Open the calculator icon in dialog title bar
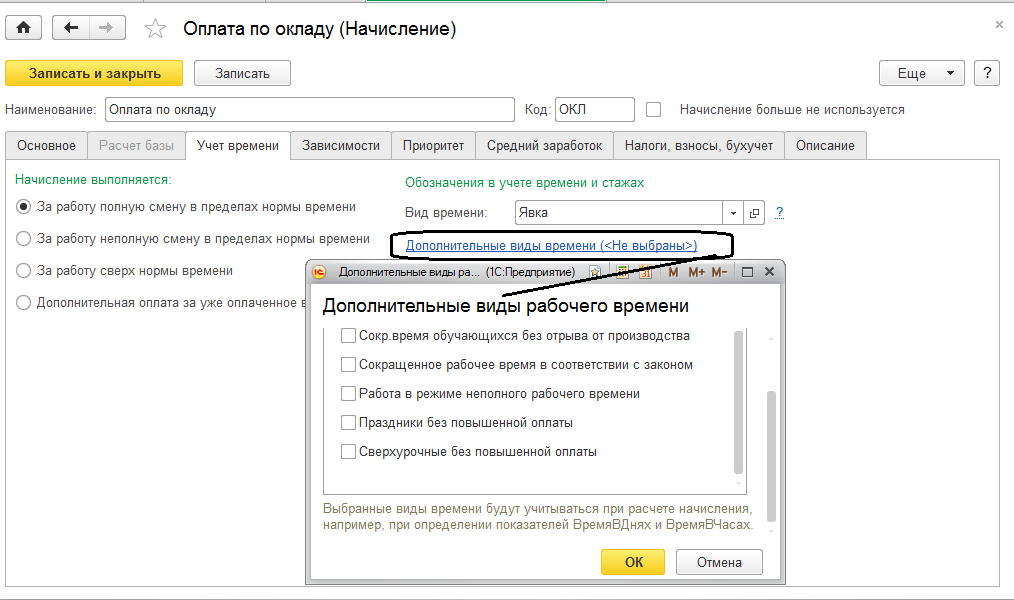Viewport: 1014px width, 600px height. pos(622,272)
